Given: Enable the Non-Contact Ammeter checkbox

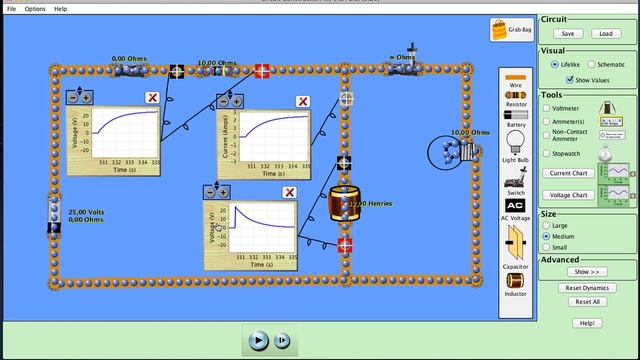Looking at the screenshot, I should tap(547, 135).
